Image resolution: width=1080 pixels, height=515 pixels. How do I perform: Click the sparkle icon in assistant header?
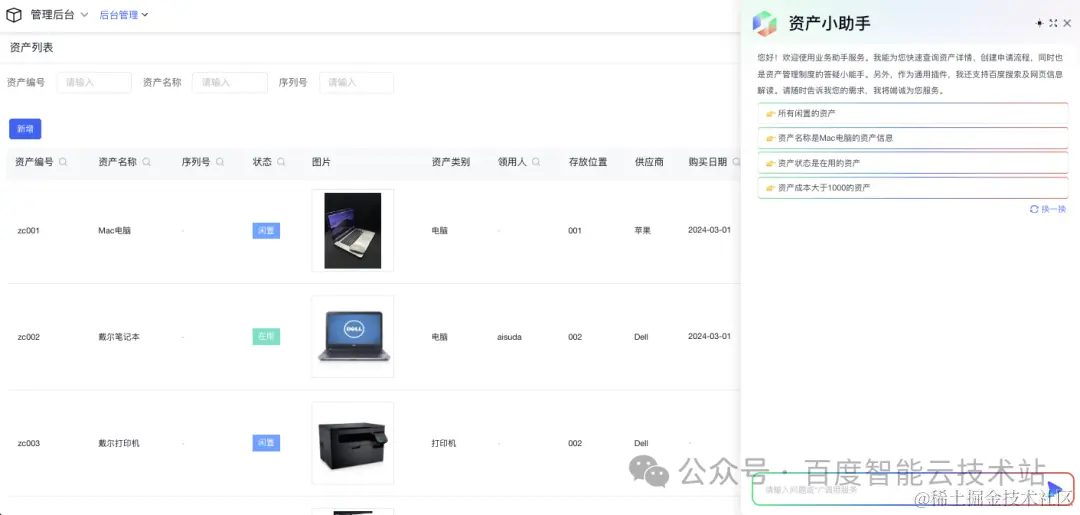pos(1039,23)
